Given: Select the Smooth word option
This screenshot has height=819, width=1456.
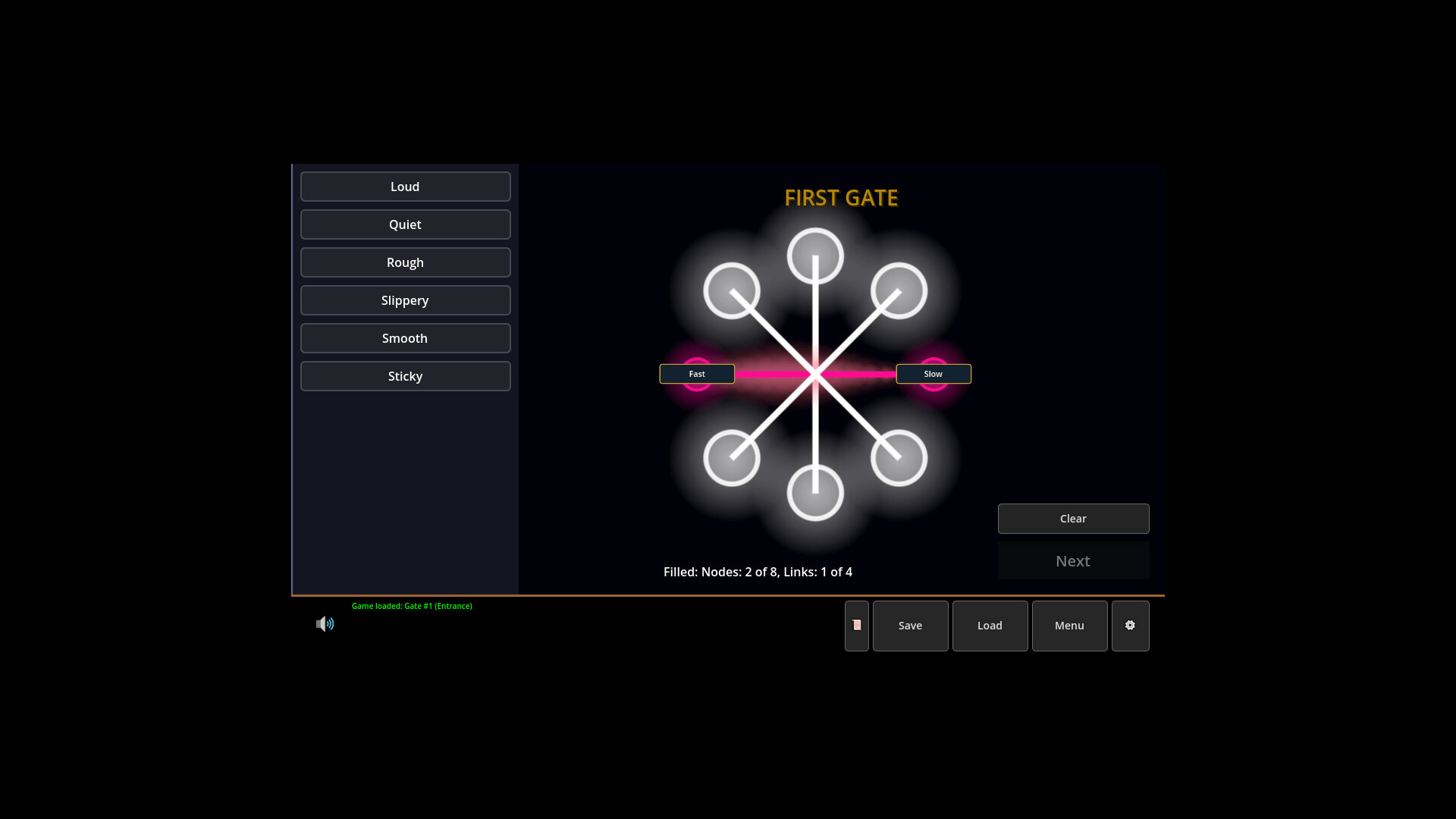Looking at the screenshot, I should (405, 338).
